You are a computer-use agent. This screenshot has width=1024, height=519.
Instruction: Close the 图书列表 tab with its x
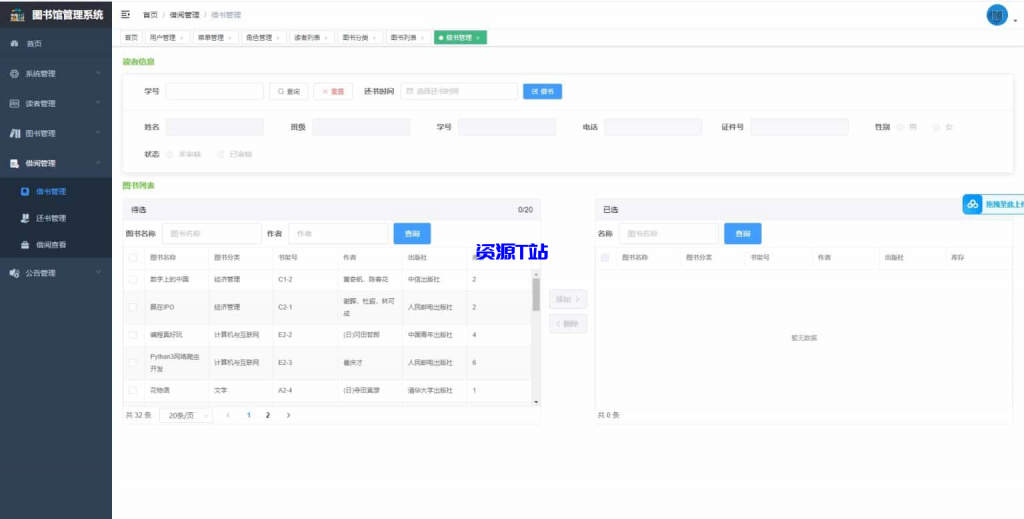click(x=422, y=38)
